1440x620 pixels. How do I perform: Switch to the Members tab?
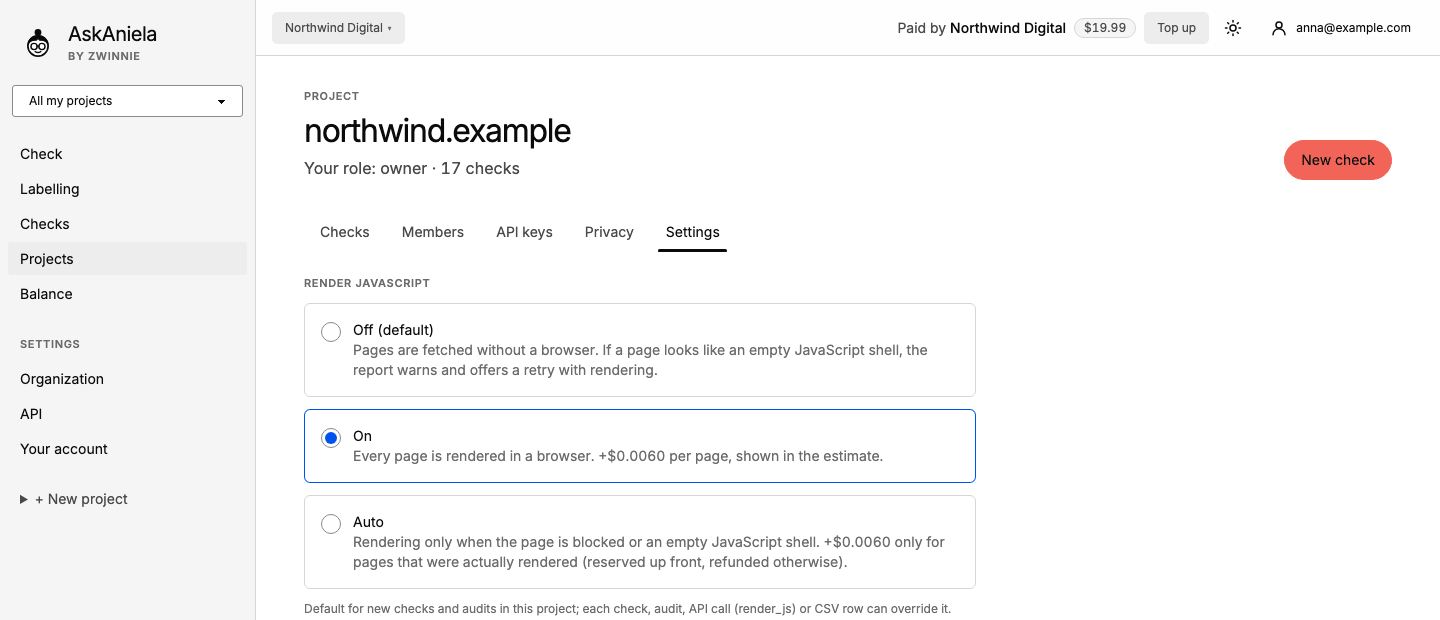coord(433,232)
